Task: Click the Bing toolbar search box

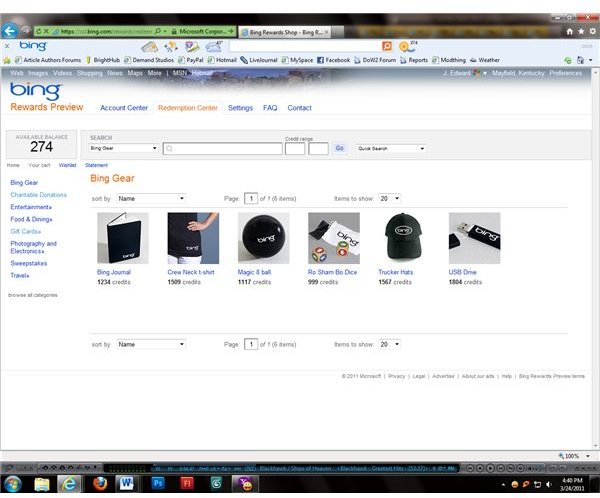Action: point(305,46)
